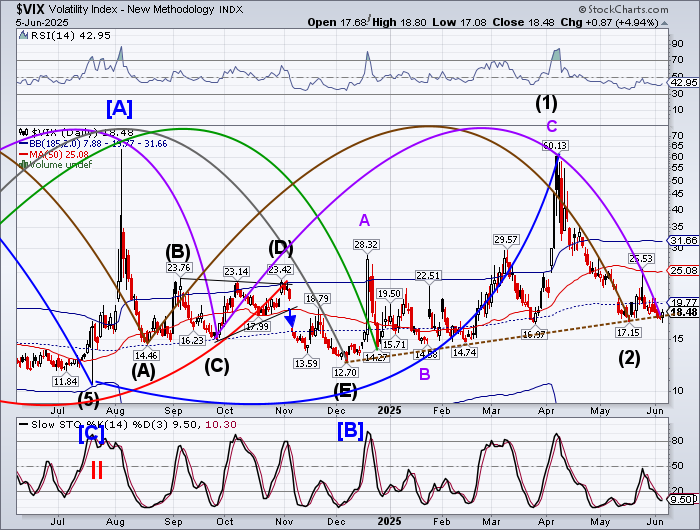Click the RSI(14) indicator legend icon
This screenshot has height=530, width=700.
pyautogui.click(x=23, y=33)
